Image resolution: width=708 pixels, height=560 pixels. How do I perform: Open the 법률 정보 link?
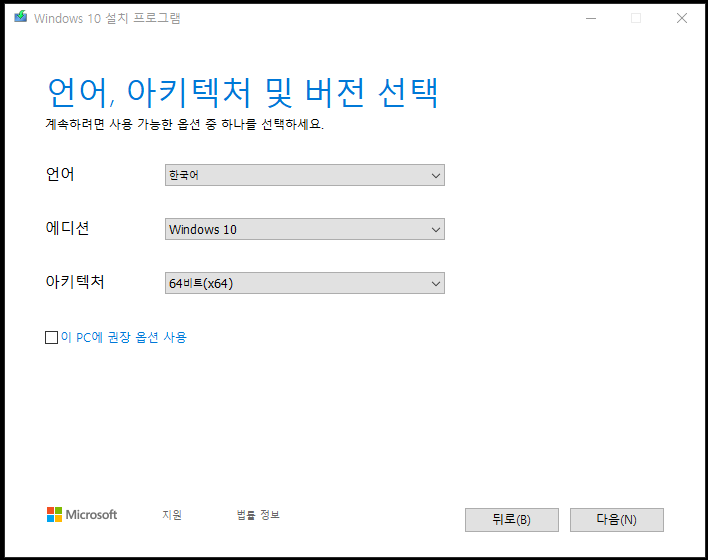click(x=258, y=515)
